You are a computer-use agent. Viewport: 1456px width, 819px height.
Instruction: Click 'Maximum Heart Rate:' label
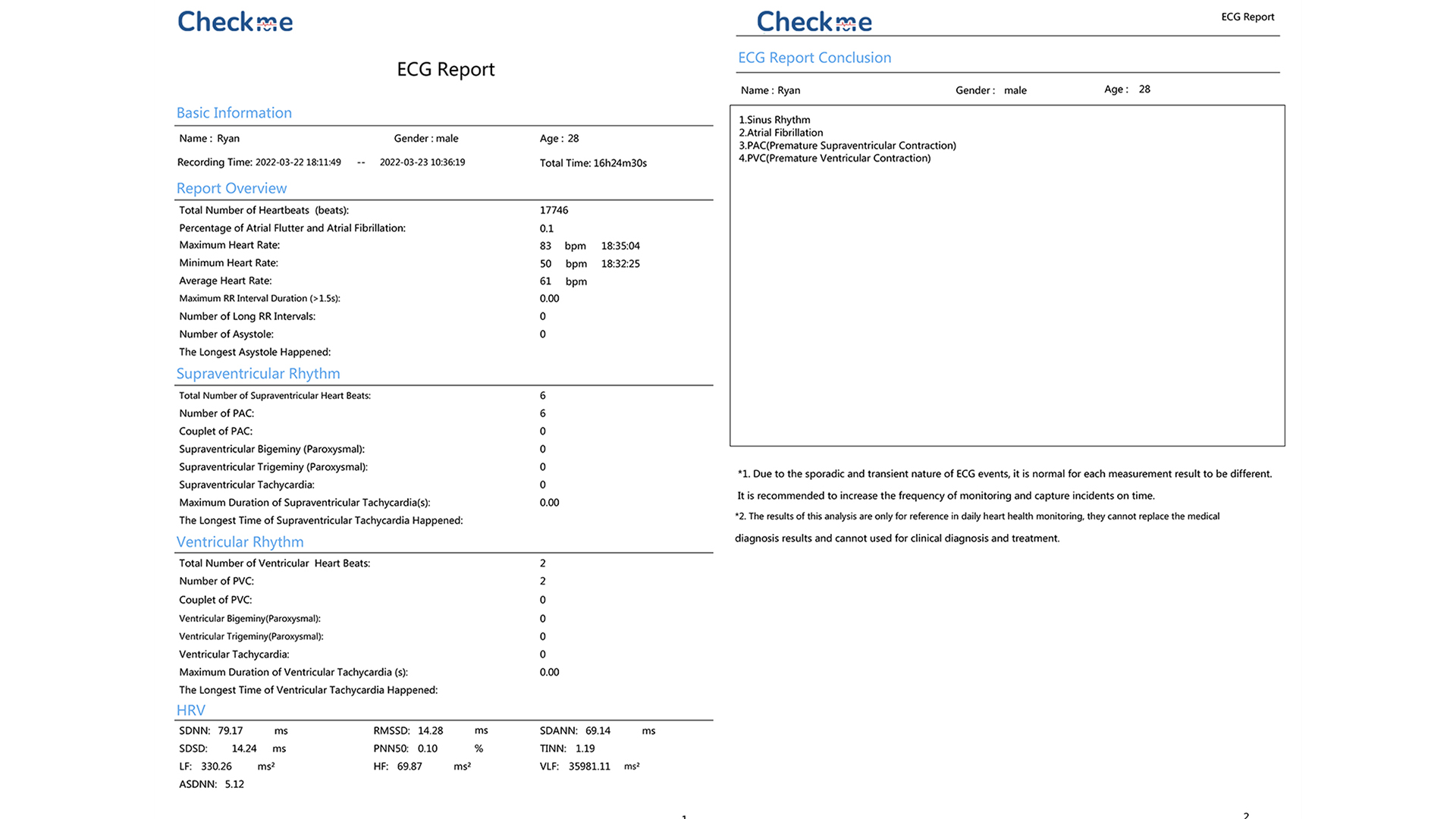coord(230,245)
